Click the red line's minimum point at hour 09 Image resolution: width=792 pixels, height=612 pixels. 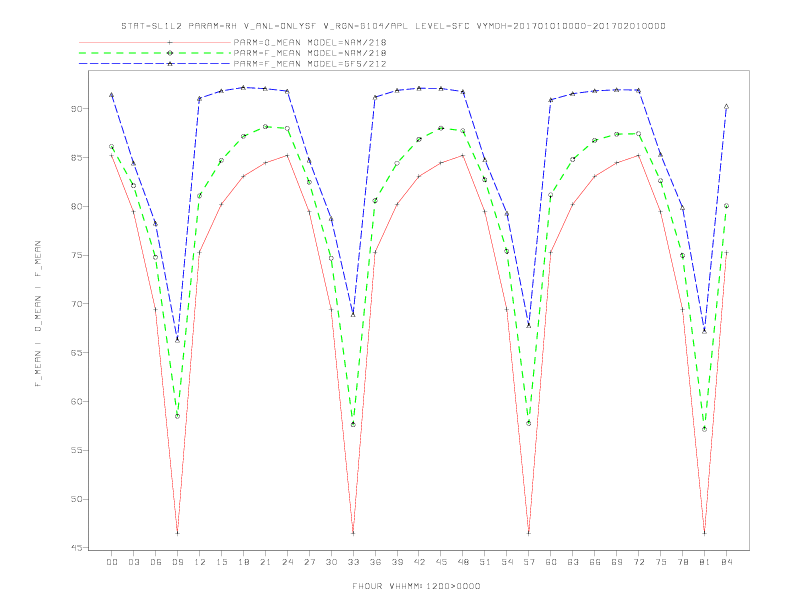pyautogui.click(x=177, y=533)
